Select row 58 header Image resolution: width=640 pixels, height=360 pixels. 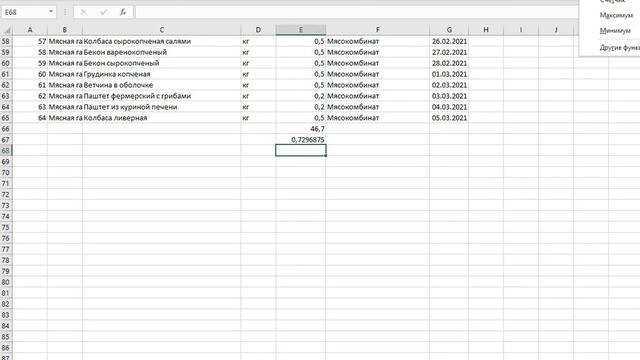pos(6,41)
